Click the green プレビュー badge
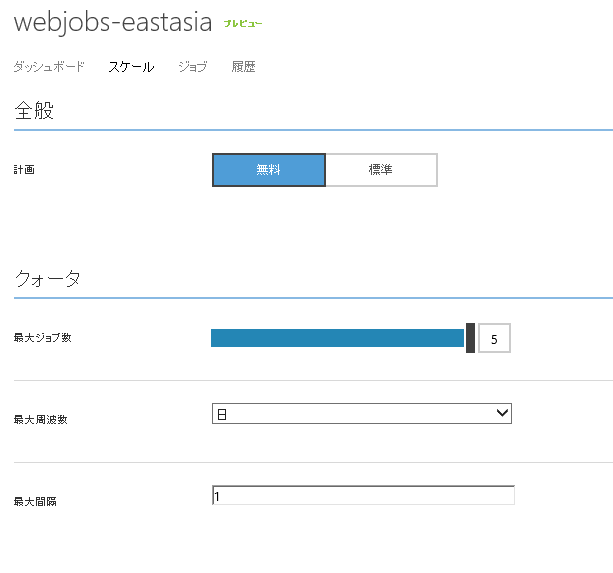 (243, 23)
